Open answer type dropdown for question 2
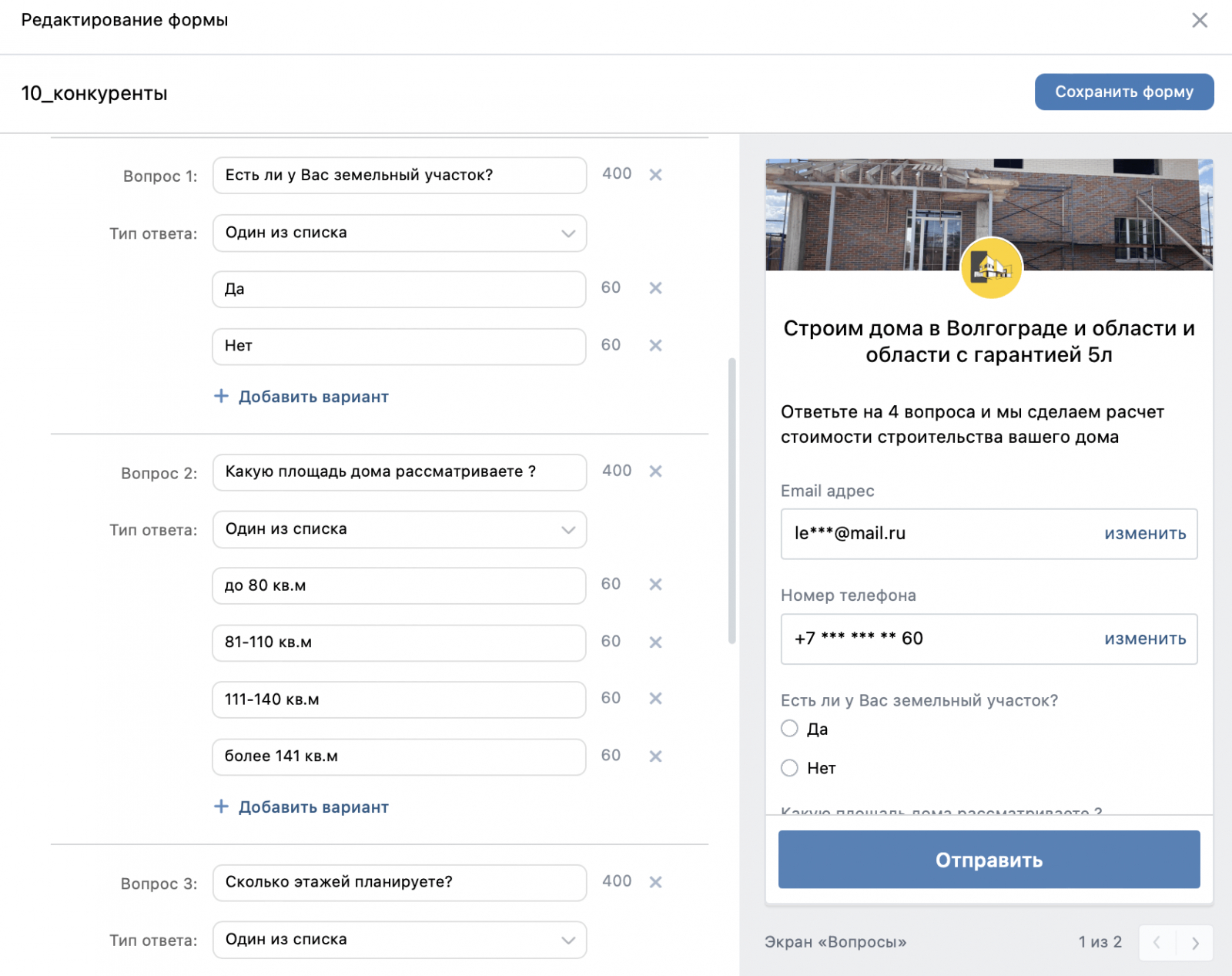The image size is (1232, 976). [x=399, y=530]
